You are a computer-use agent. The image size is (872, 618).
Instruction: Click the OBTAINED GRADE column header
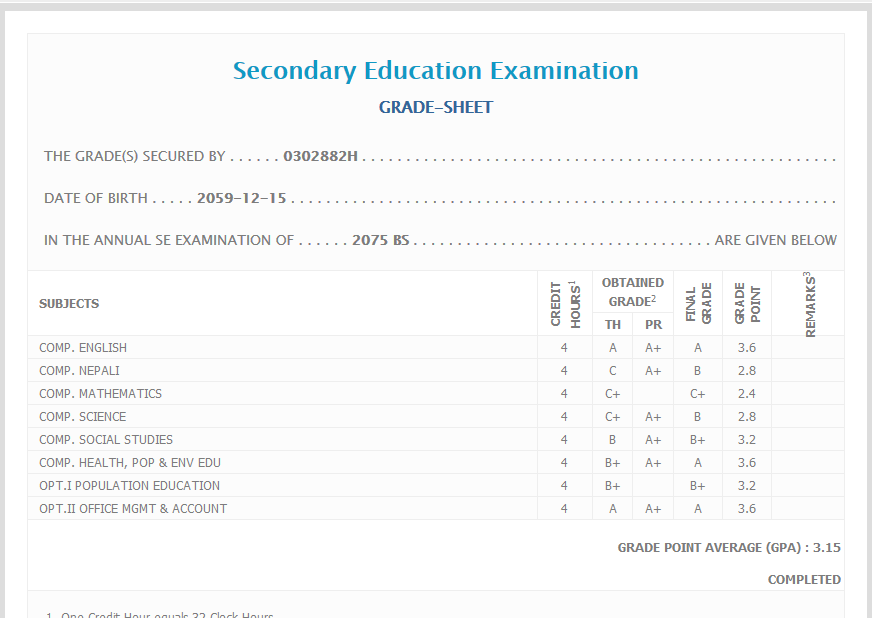point(632,292)
